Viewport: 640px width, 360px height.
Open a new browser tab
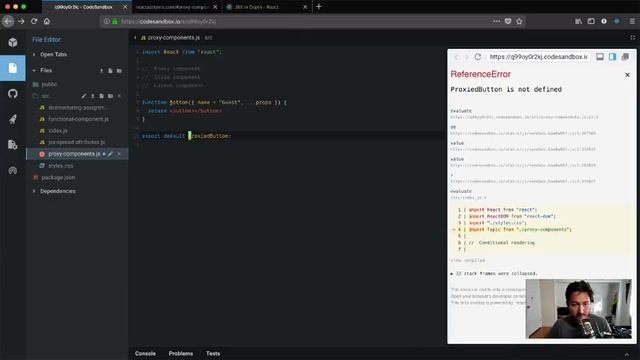[x=319, y=7]
